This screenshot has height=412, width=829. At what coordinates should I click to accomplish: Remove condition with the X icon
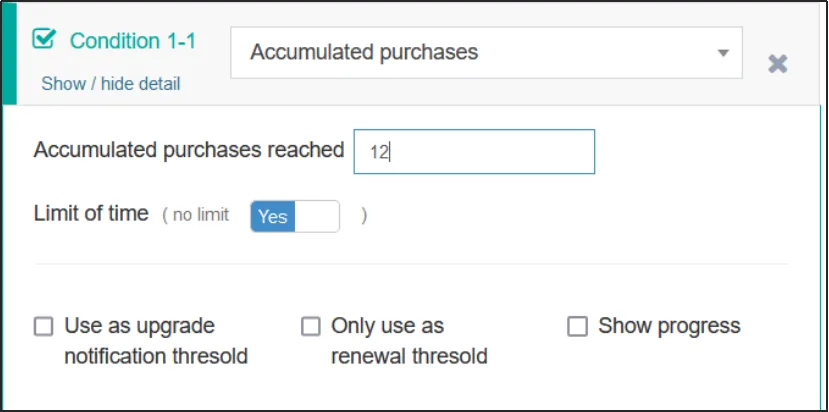(x=777, y=64)
